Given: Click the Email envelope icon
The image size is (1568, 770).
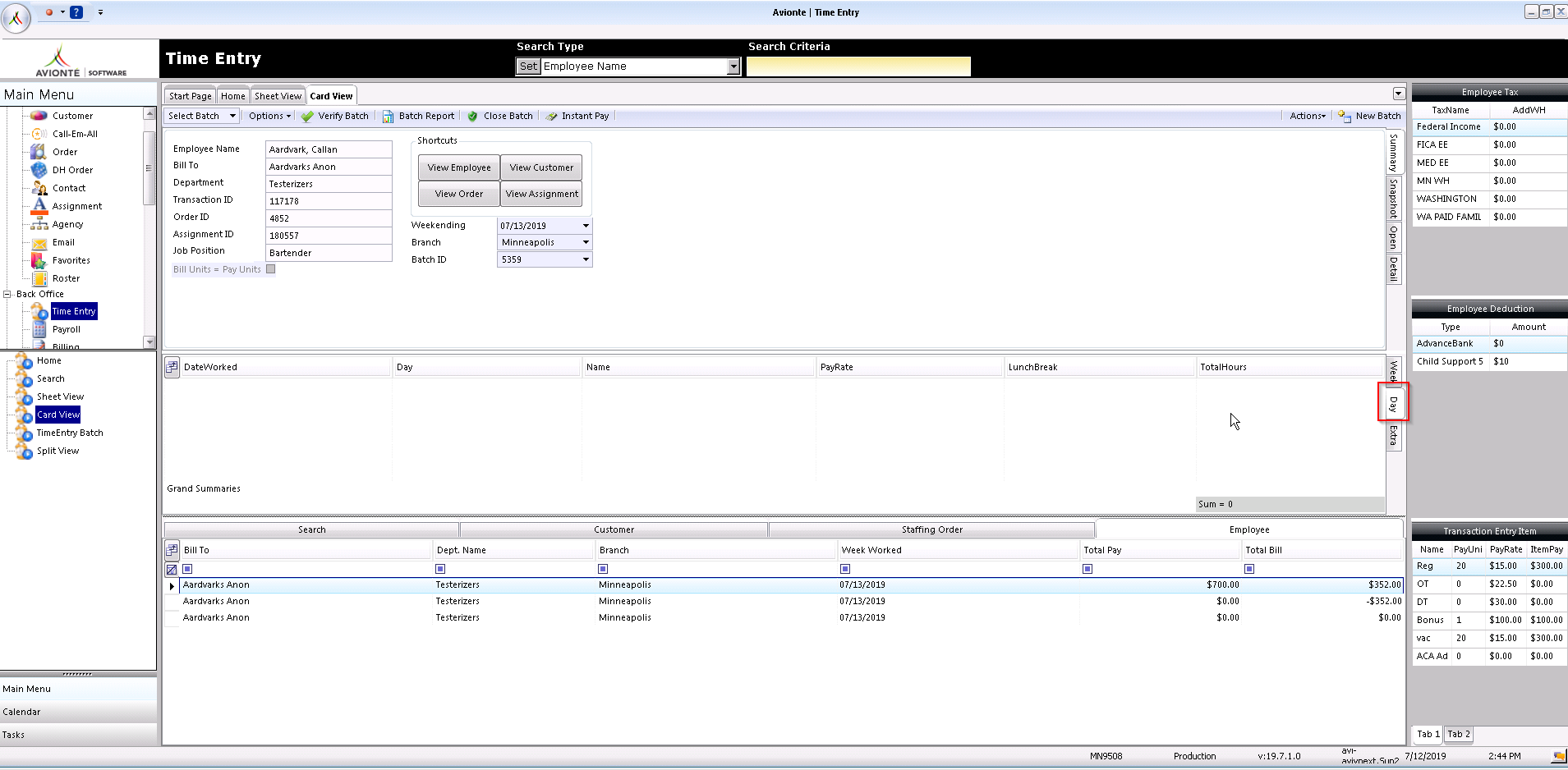Looking at the screenshot, I should (39, 242).
